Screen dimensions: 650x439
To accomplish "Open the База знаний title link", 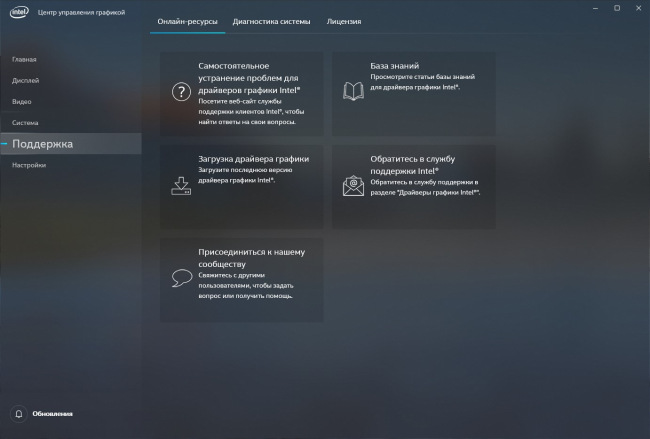I will pyautogui.click(x=394, y=65).
